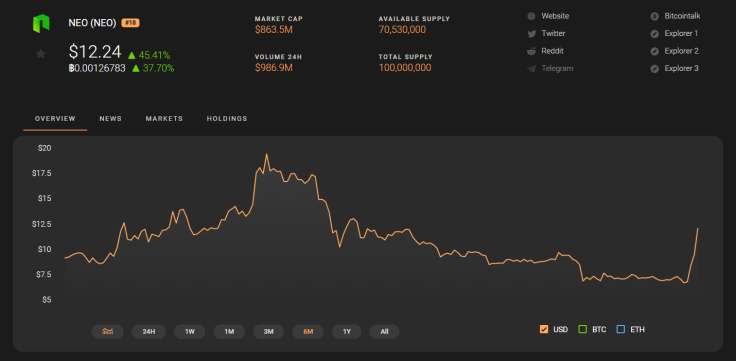Image resolution: width=736 pixels, height=361 pixels.
Task: Click the compass icon beside Explorer 3
Action: [x=655, y=69]
